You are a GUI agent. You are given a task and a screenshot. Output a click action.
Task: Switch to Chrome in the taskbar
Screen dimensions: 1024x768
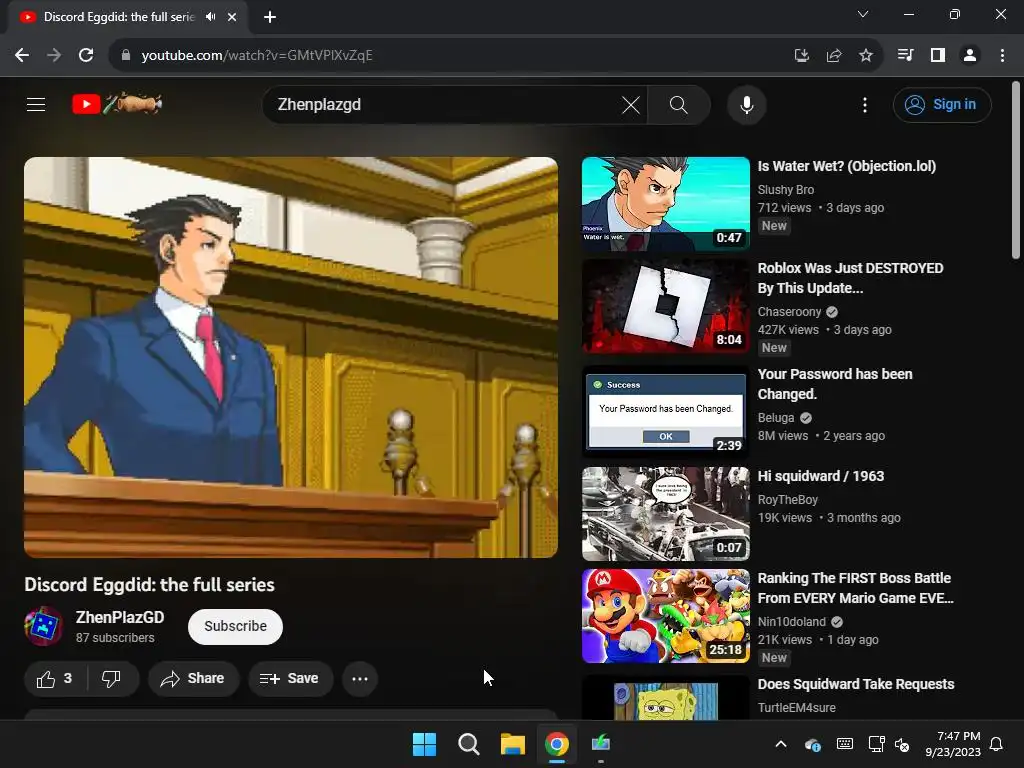click(x=556, y=744)
